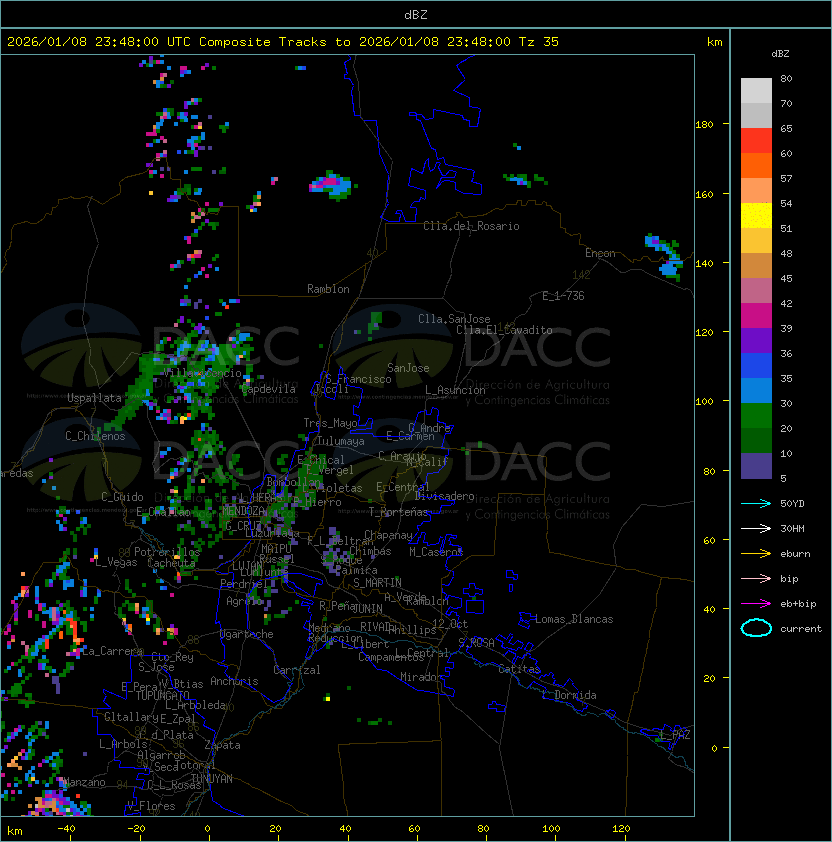
Task: Click the '-40' tick on bottom km axis
Action: pyautogui.click(x=67, y=829)
